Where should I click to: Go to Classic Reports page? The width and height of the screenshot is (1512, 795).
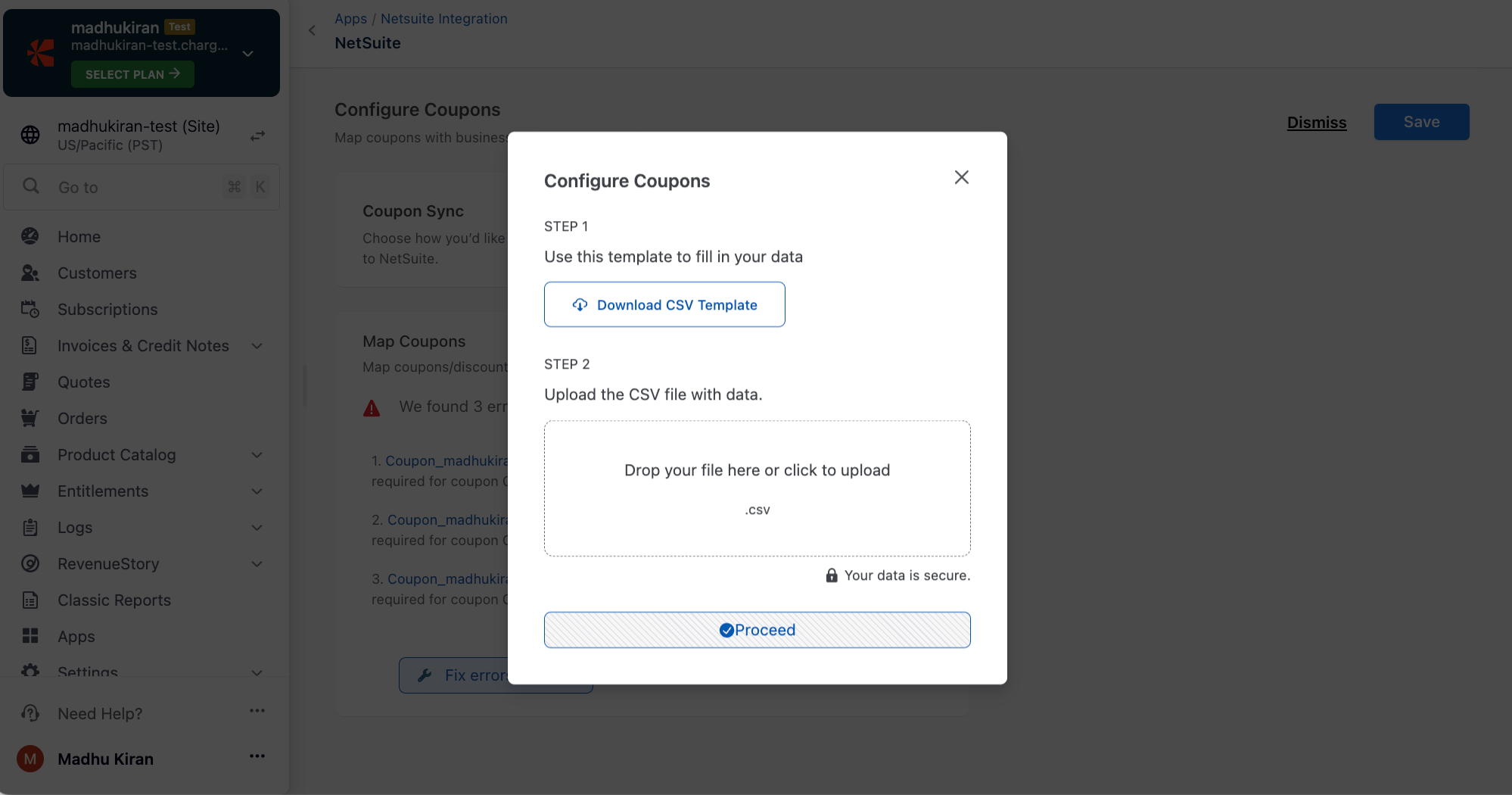pyautogui.click(x=114, y=600)
